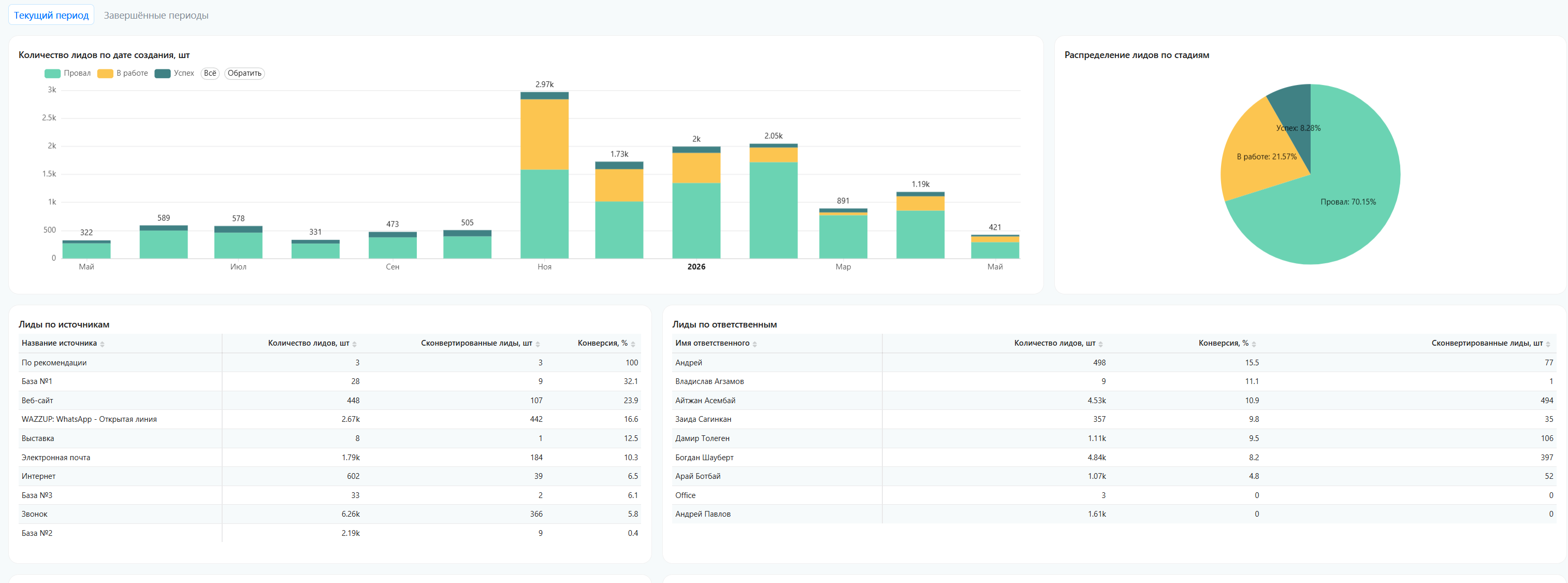
Task: Sort sources by Сконвертированные лиды column
Action: (x=480, y=344)
